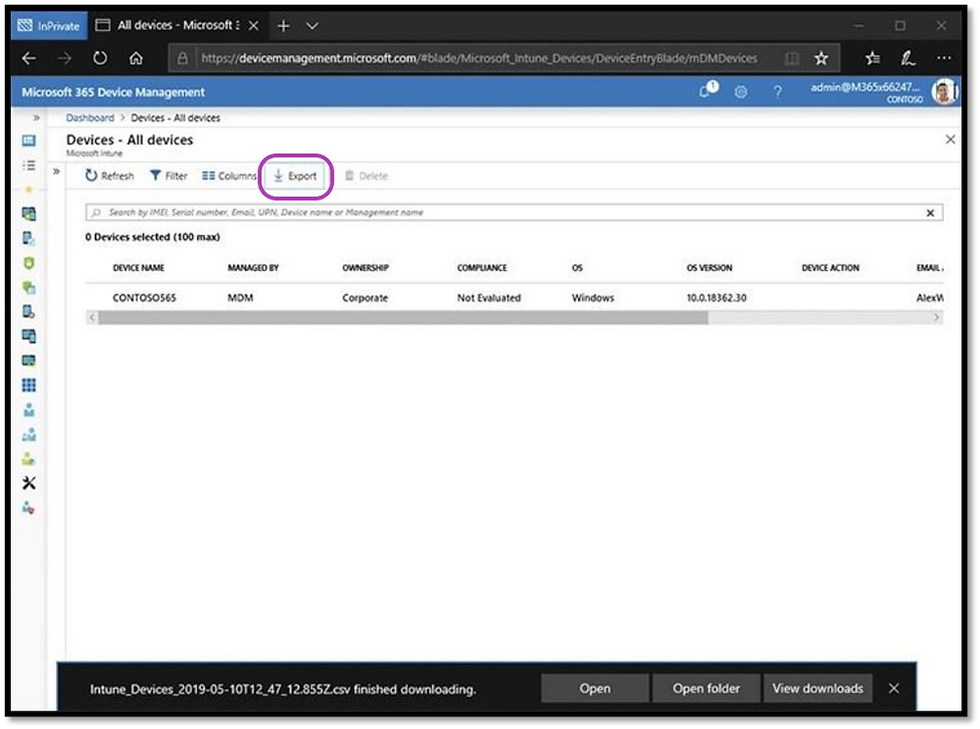Reload the page with the browser refresh icon
This screenshot has width=980, height=729.
(99, 58)
